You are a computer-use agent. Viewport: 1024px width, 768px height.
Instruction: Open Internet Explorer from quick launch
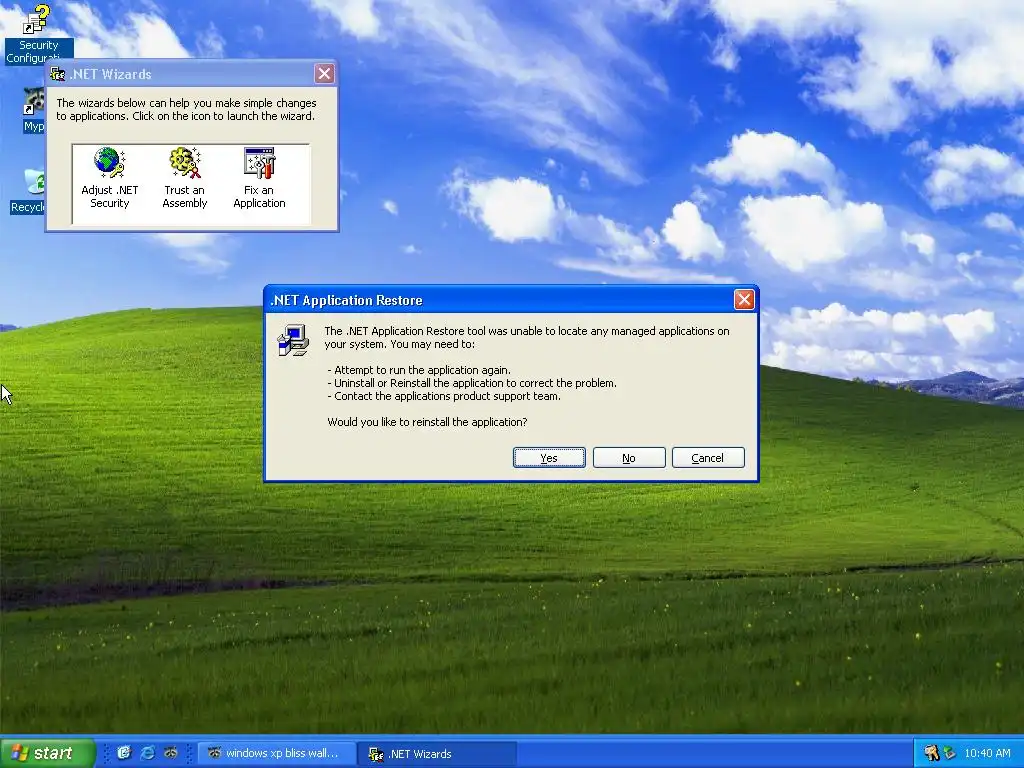148,753
